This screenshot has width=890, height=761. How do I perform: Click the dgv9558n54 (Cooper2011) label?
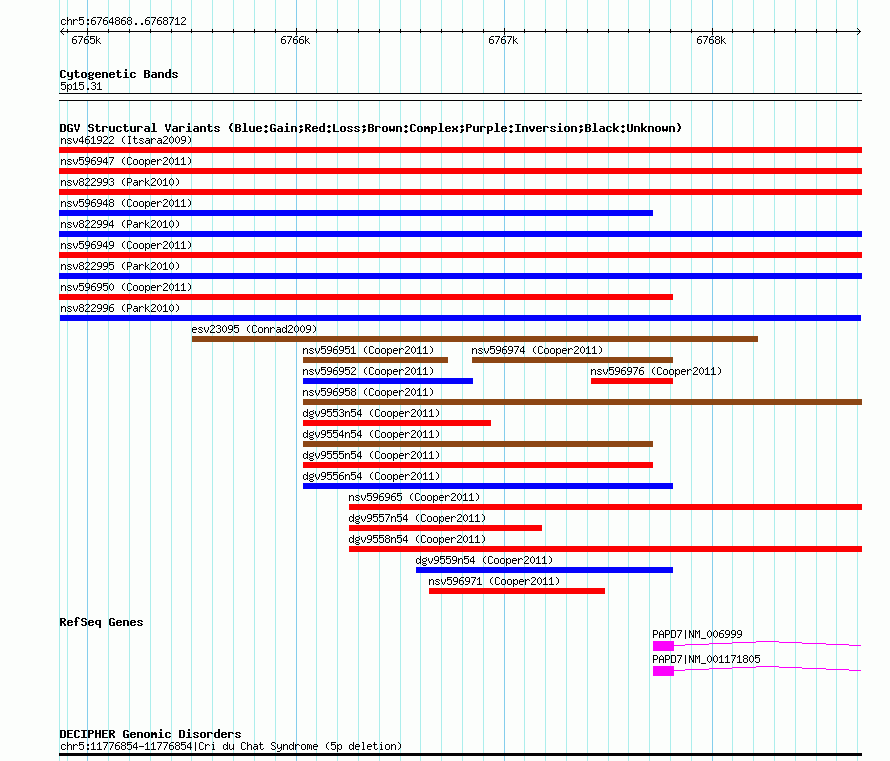tap(417, 539)
